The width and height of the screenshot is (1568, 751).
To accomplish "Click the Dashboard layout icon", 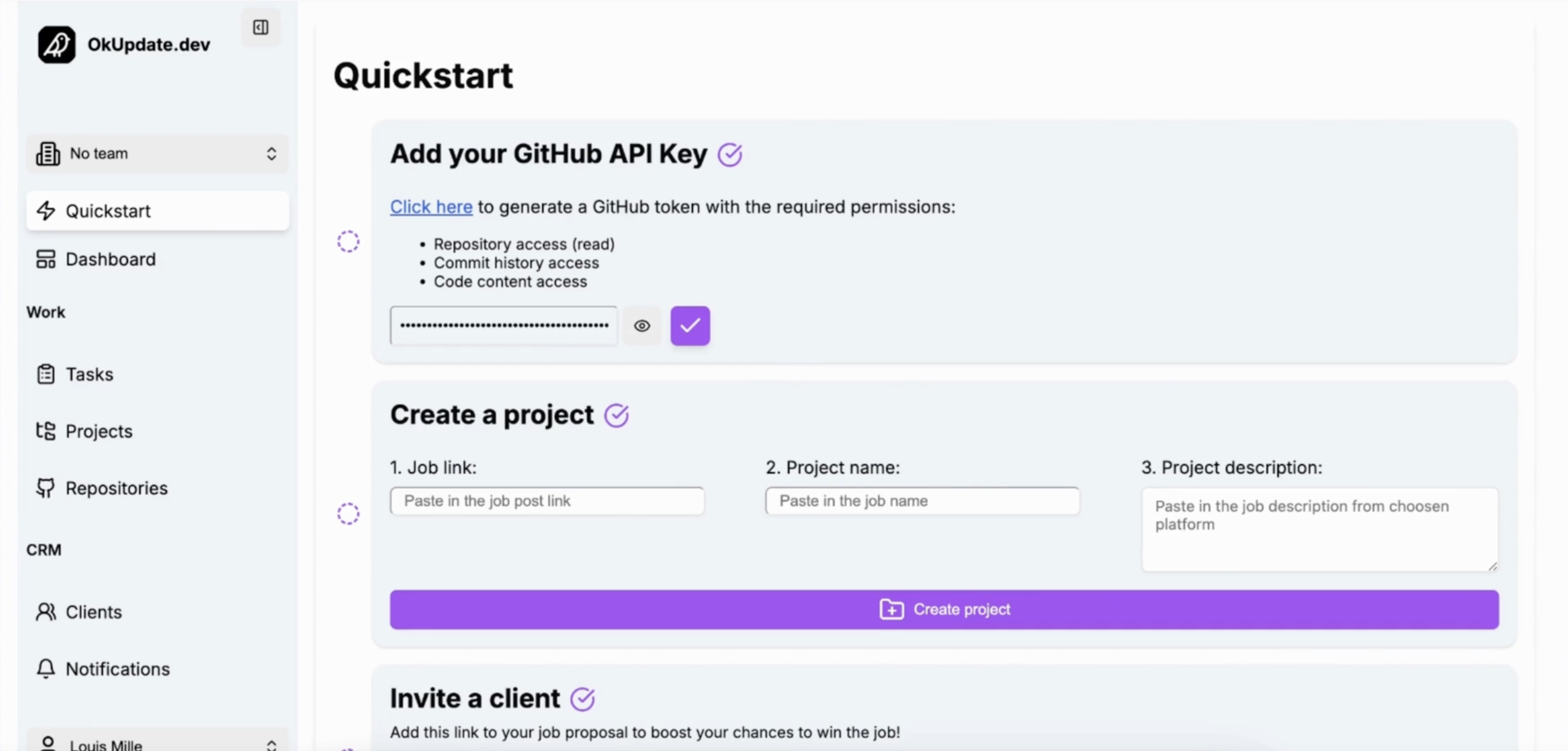I will coord(46,259).
